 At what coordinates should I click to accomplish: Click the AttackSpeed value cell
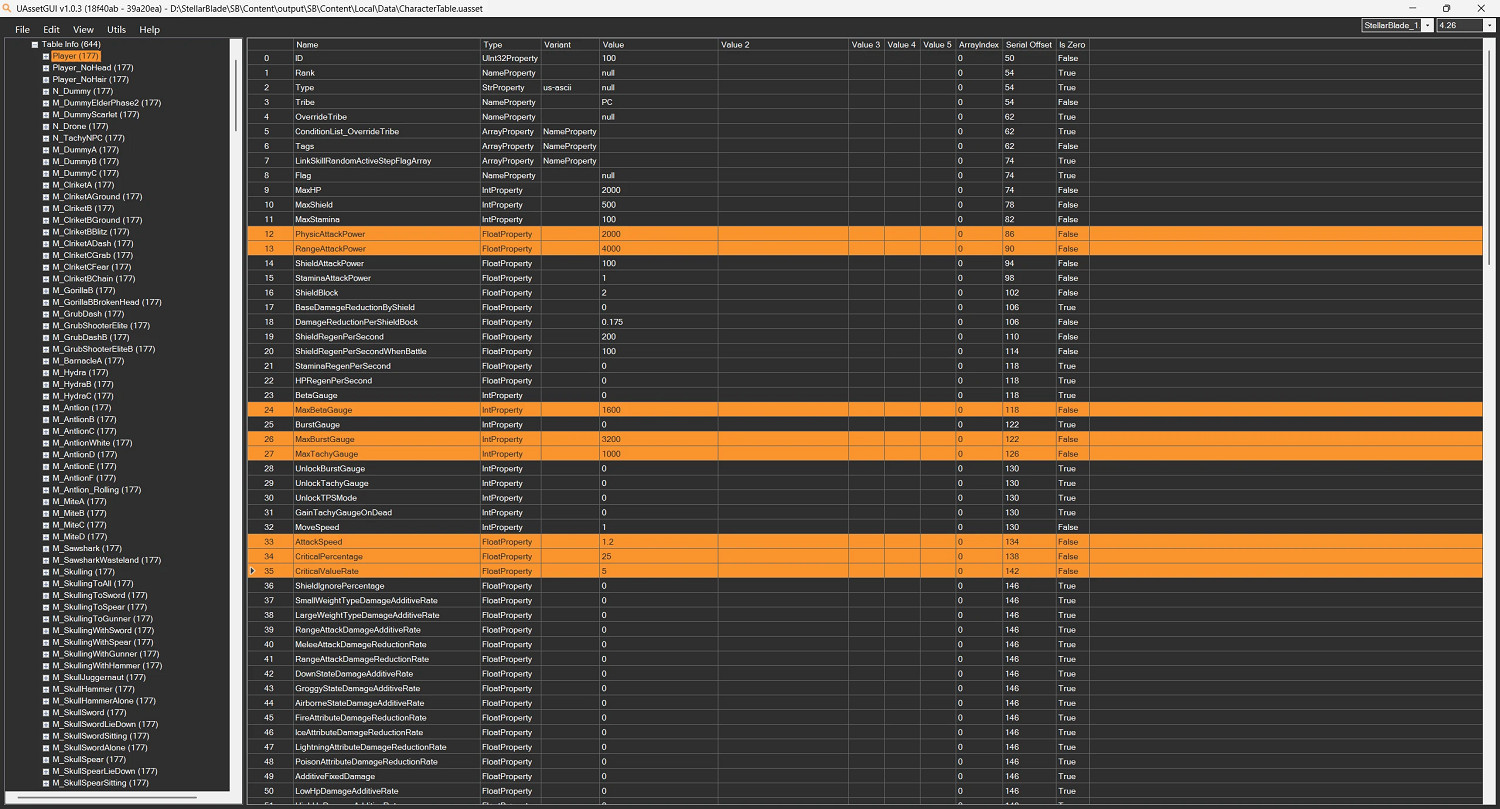(x=657, y=542)
